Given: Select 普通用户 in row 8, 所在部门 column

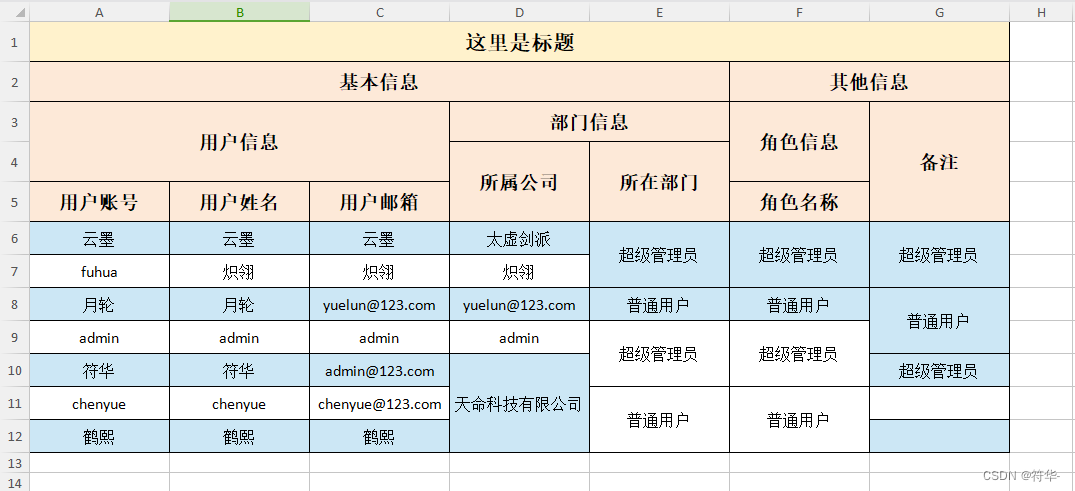Looking at the screenshot, I should point(660,304).
